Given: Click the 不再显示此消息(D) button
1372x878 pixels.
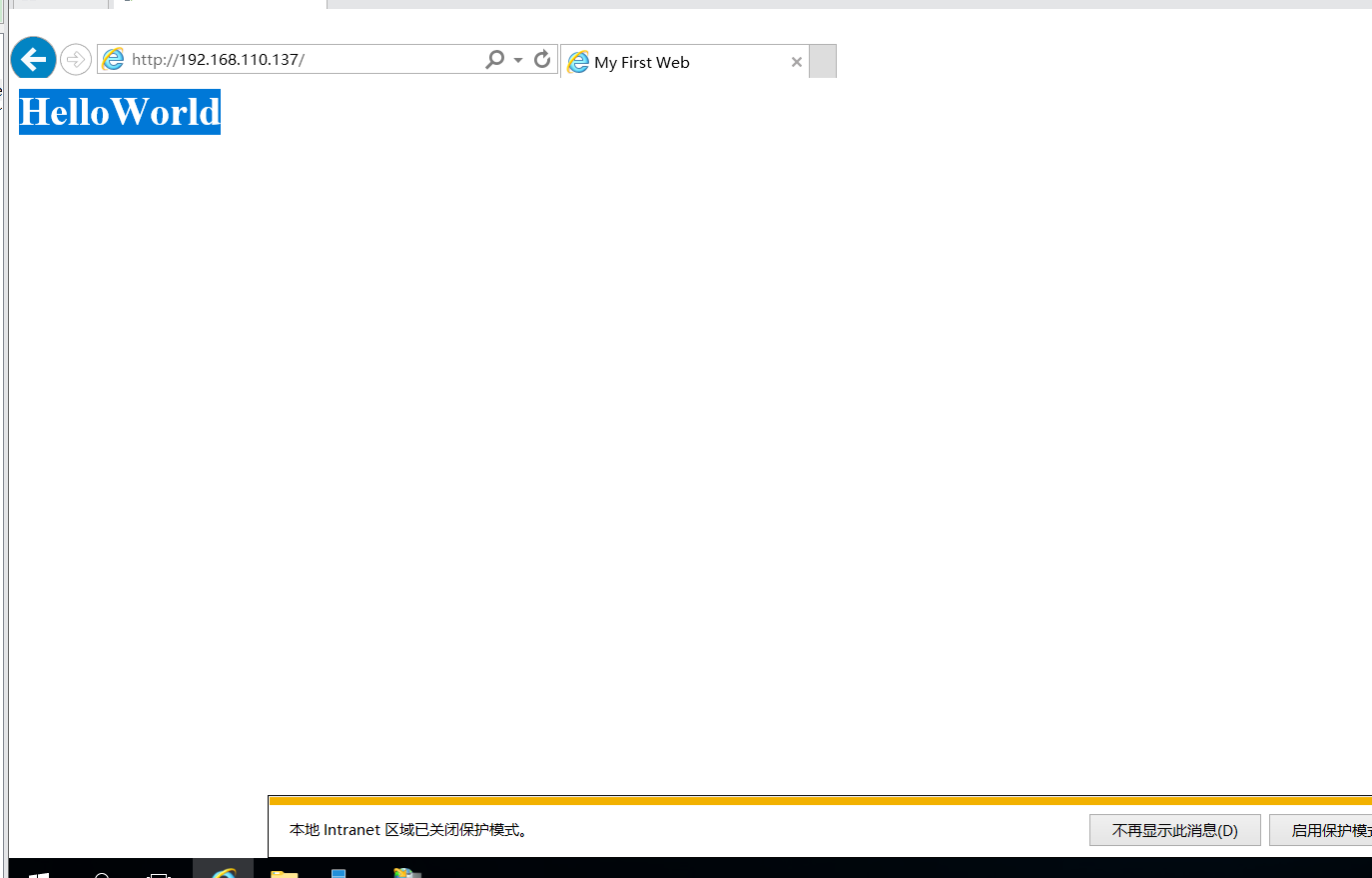Looking at the screenshot, I should pyautogui.click(x=1175, y=830).
